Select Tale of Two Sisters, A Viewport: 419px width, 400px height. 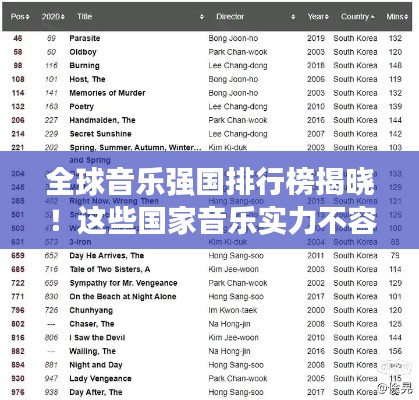click(x=110, y=269)
